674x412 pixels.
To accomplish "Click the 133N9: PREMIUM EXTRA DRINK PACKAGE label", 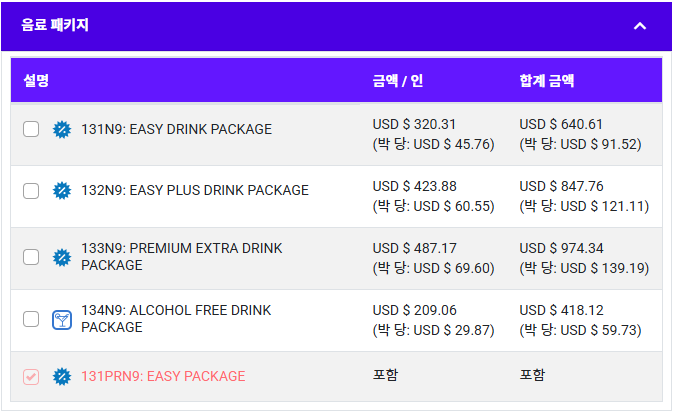I will click(182, 257).
